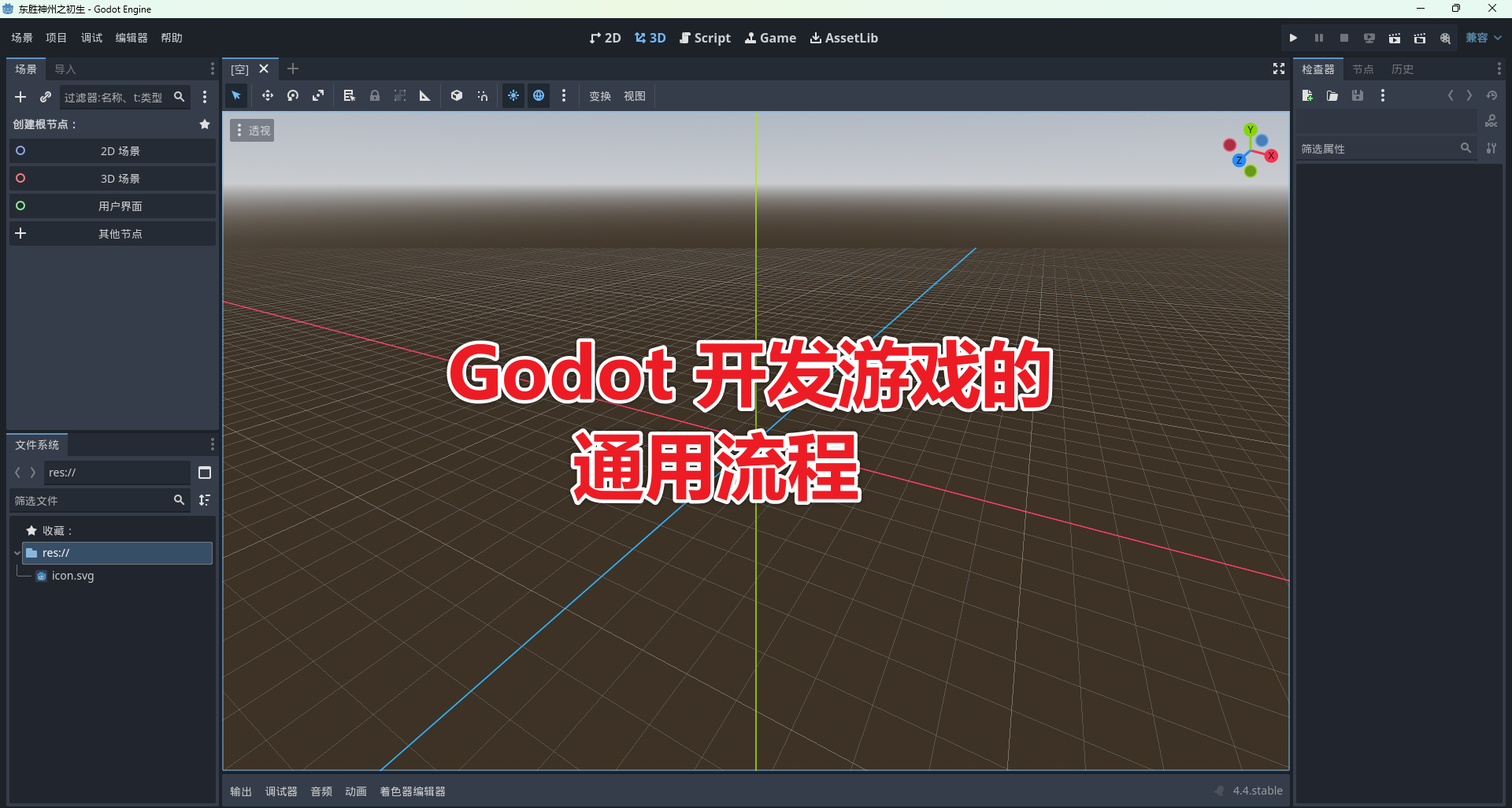
Task: Select icon.svg in the file system
Action: point(72,576)
